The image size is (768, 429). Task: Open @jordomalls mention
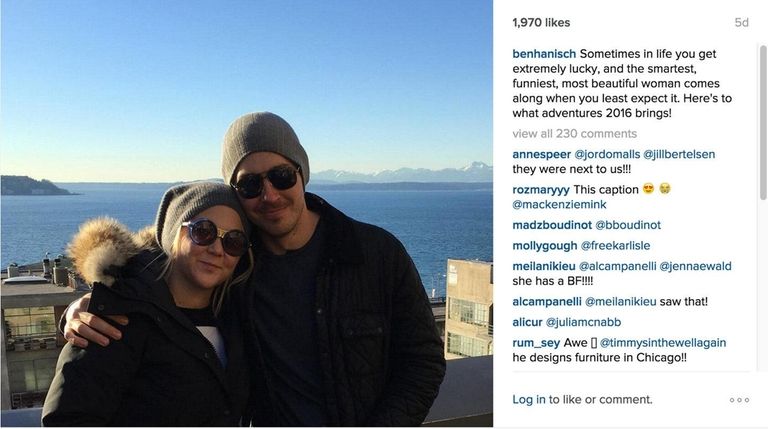click(x=606, y=154)
